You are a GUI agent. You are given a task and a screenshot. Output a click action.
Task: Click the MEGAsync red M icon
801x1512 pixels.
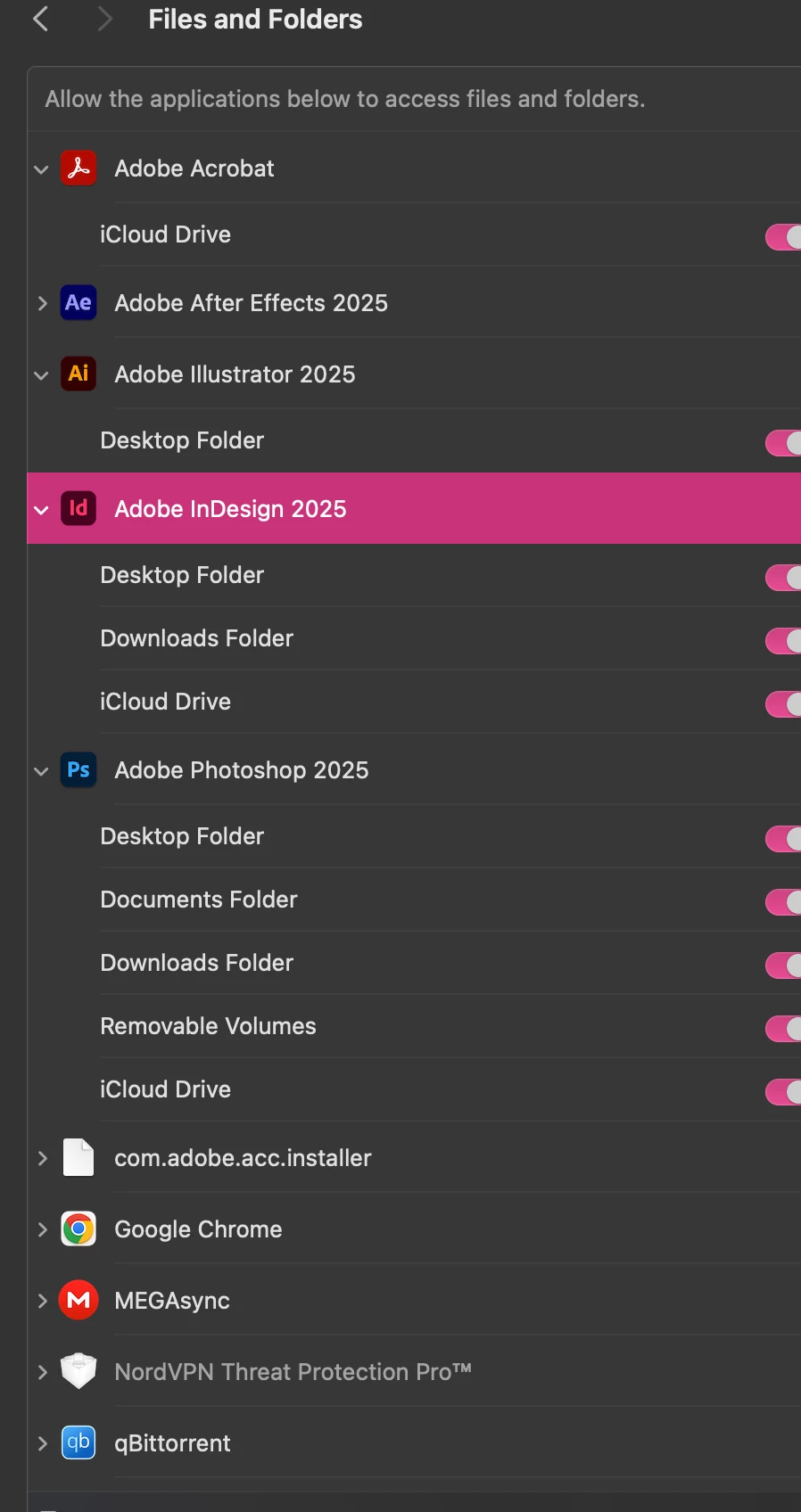tap(78, 1300)
